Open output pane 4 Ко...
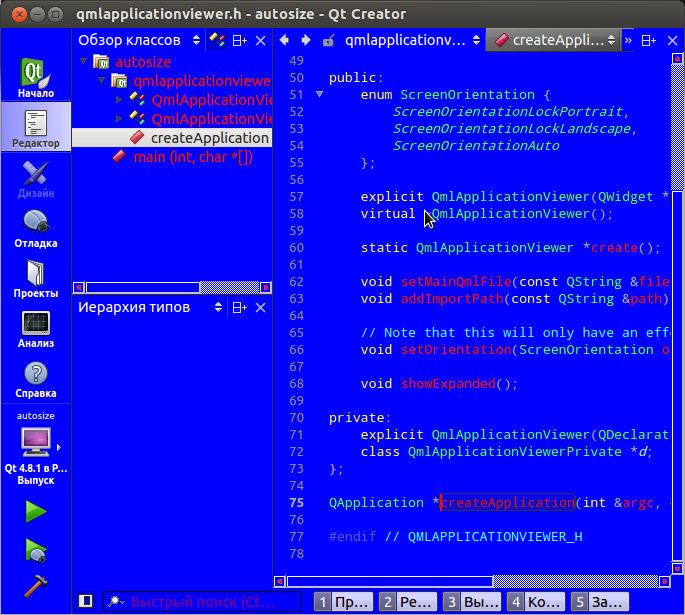The width and height of the screenshot is (685, 615). click(x=536, y=602)
